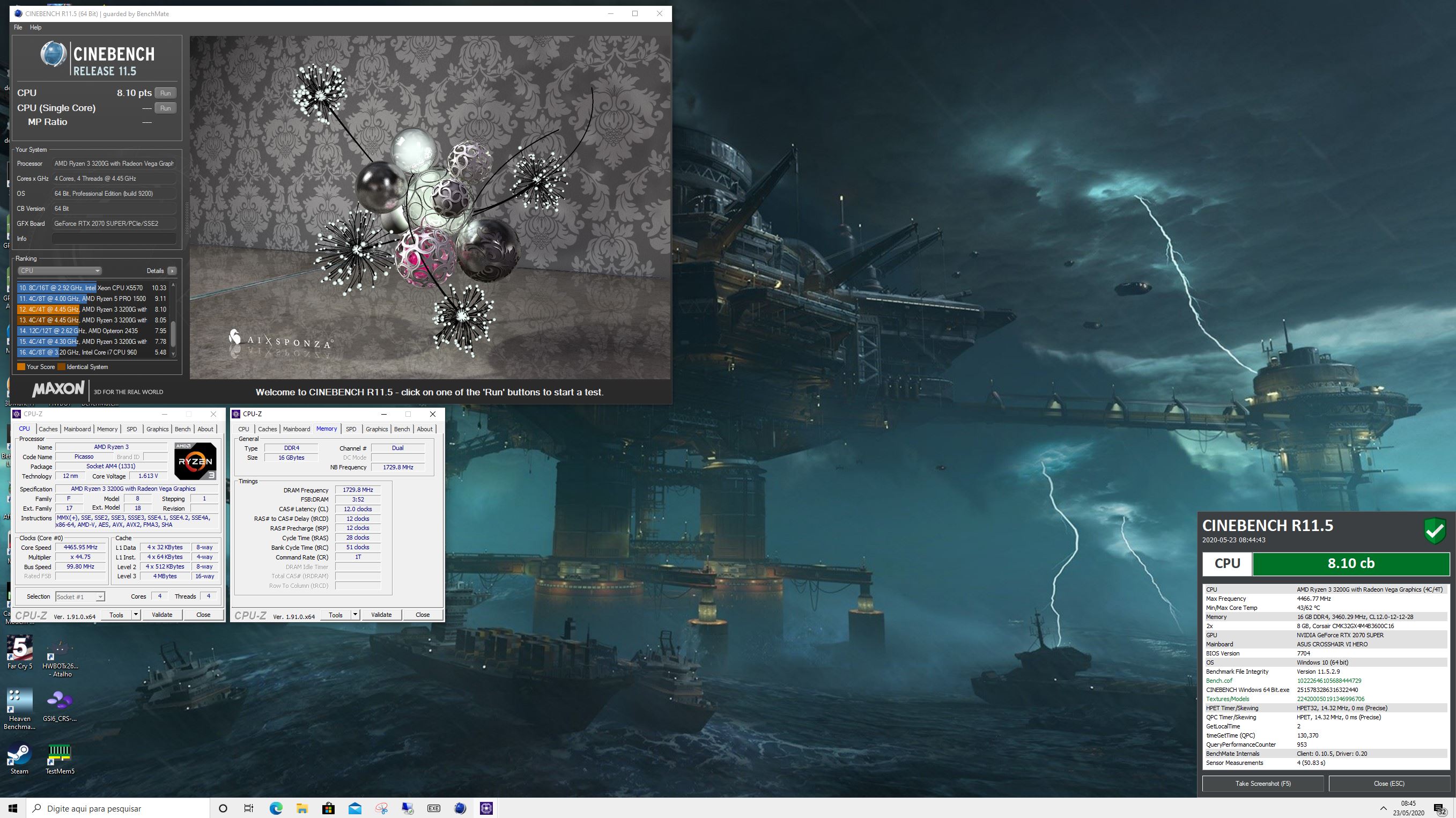This screenshot has height=818, width=1456.
Task: Click Close (ESC) in BenchMate panel
Action: 1389,784
